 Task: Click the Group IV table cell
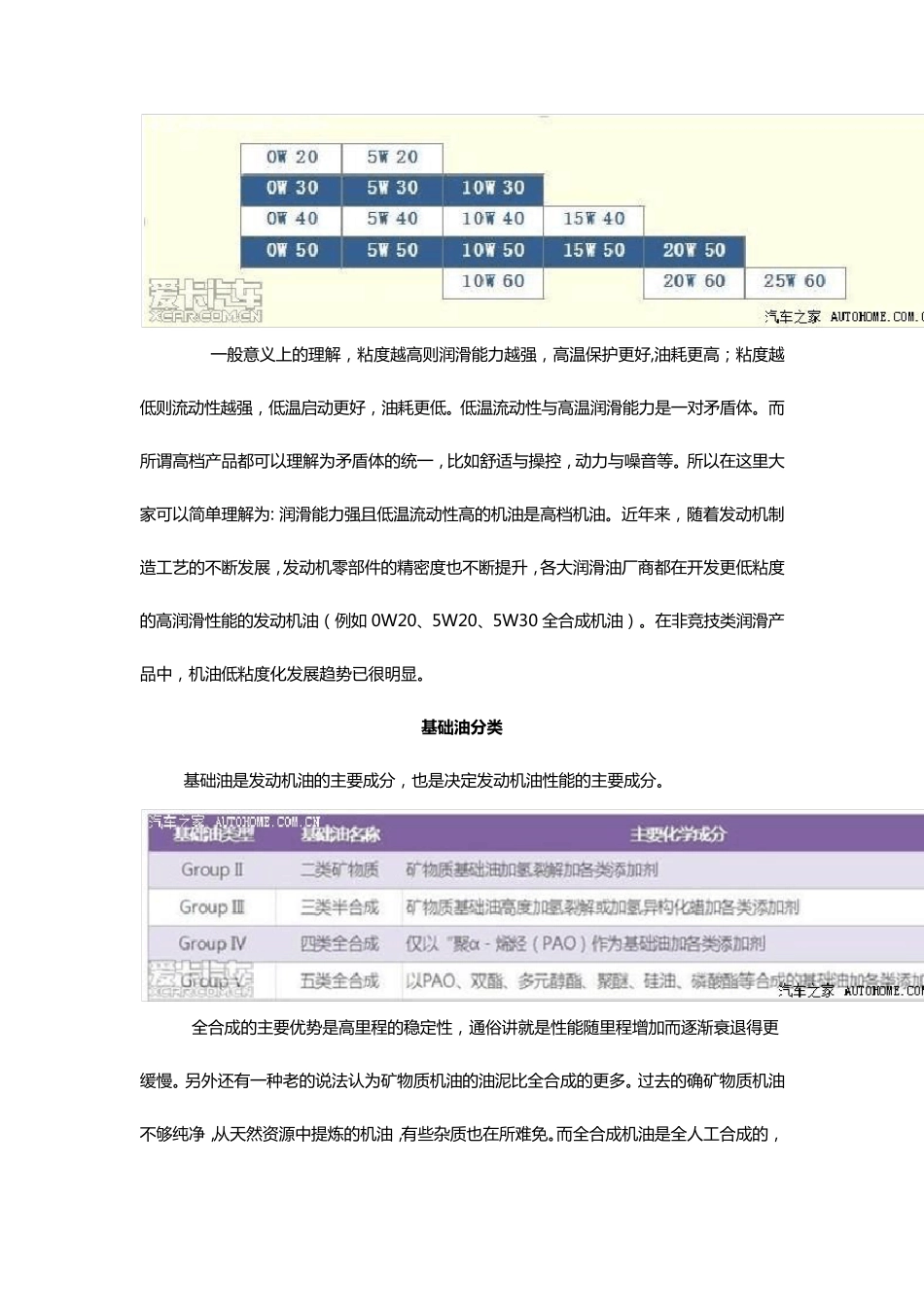(212, 943)
